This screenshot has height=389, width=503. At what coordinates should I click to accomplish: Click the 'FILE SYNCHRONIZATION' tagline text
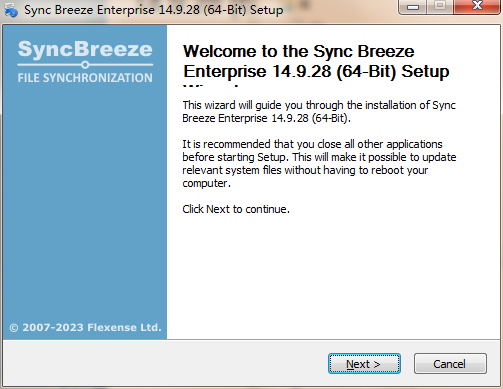coord(85,78)
